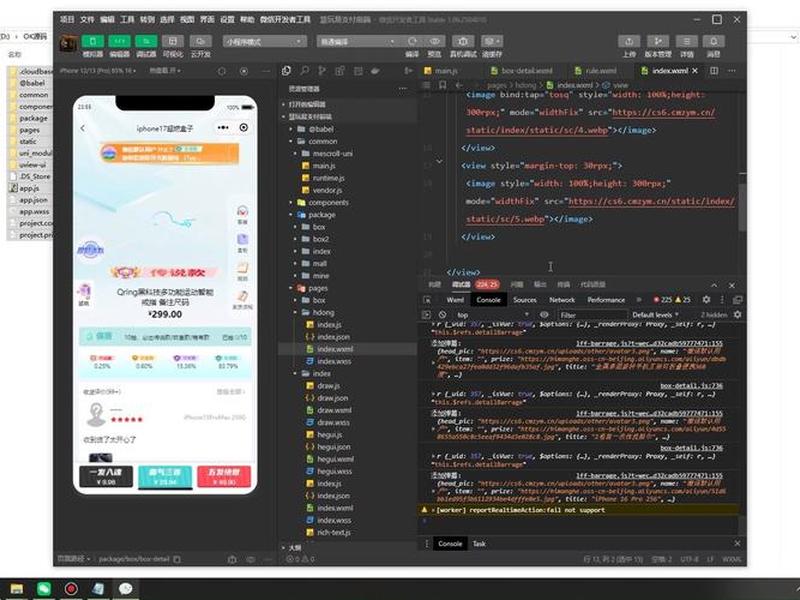This screenshot has height=600, width=800.
Task: Open the console 'top' context dropdown
Action: (492, 315)
